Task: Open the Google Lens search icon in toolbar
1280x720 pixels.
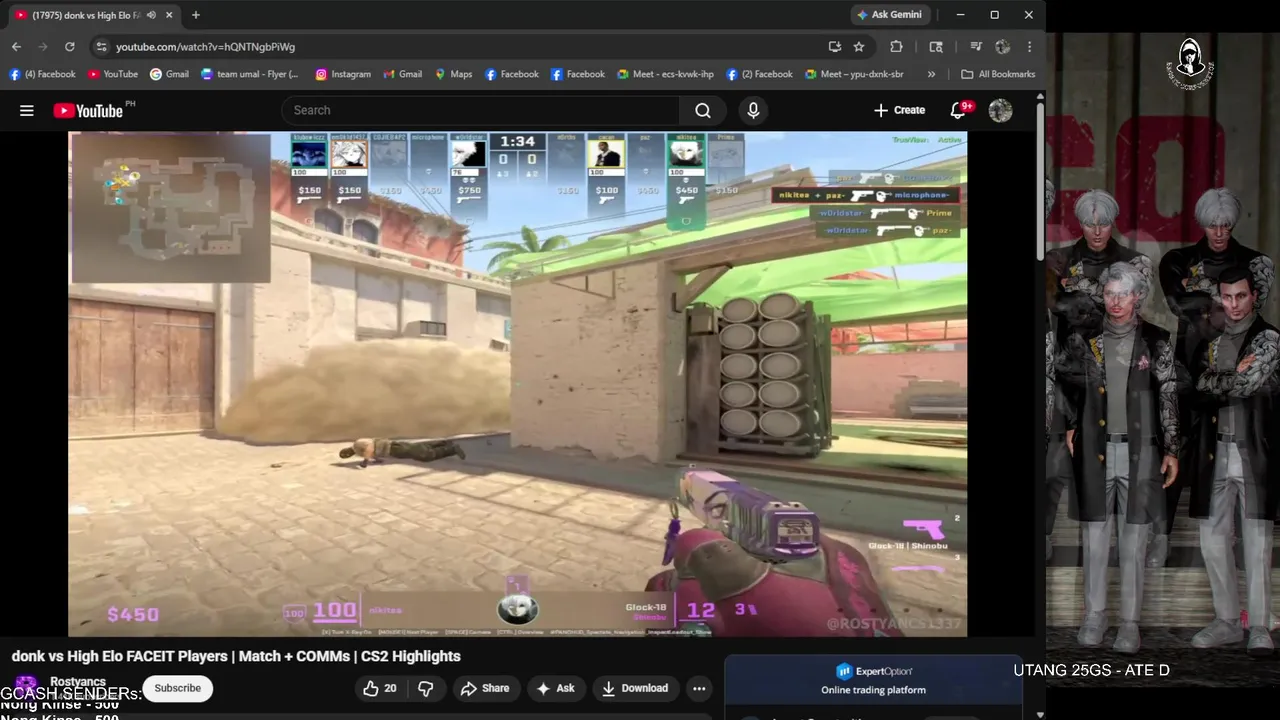Action: pos(936,46)
